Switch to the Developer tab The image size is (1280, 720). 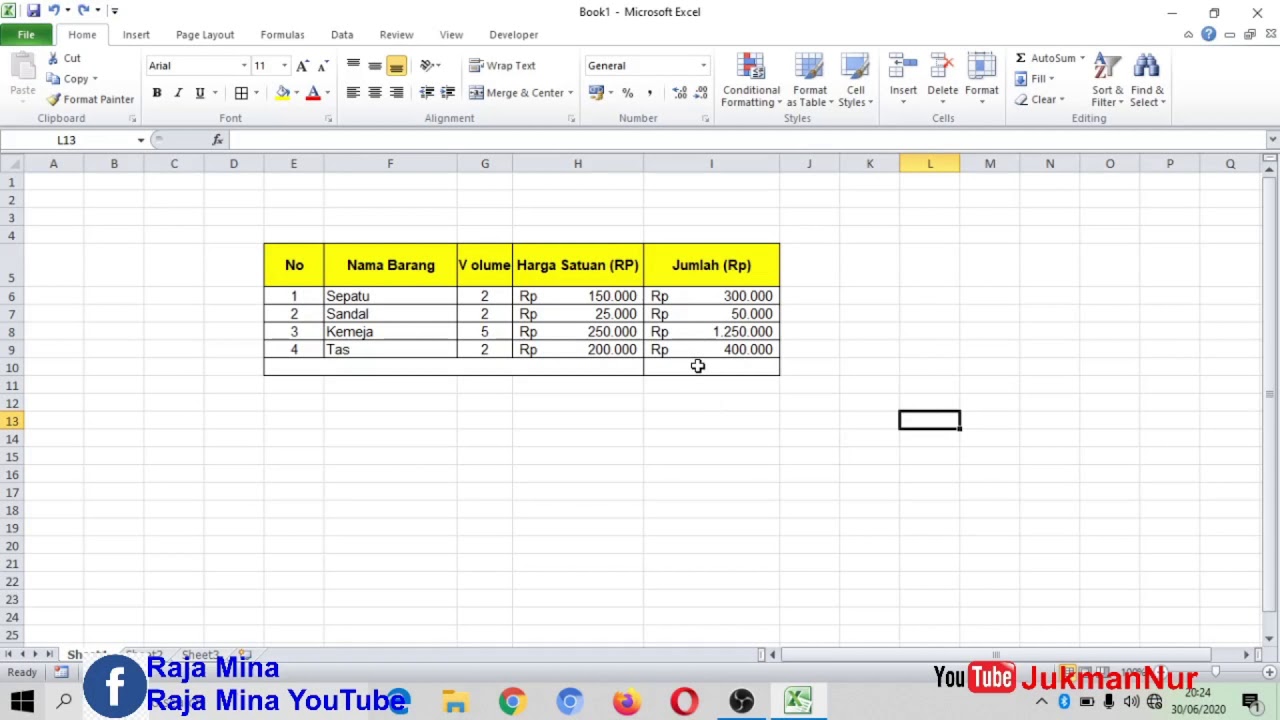tap(513, 35)
